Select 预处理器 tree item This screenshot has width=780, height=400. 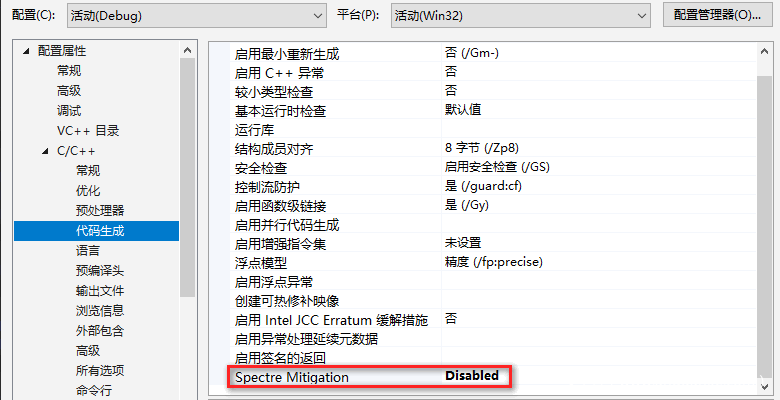(x=99, y=210)
